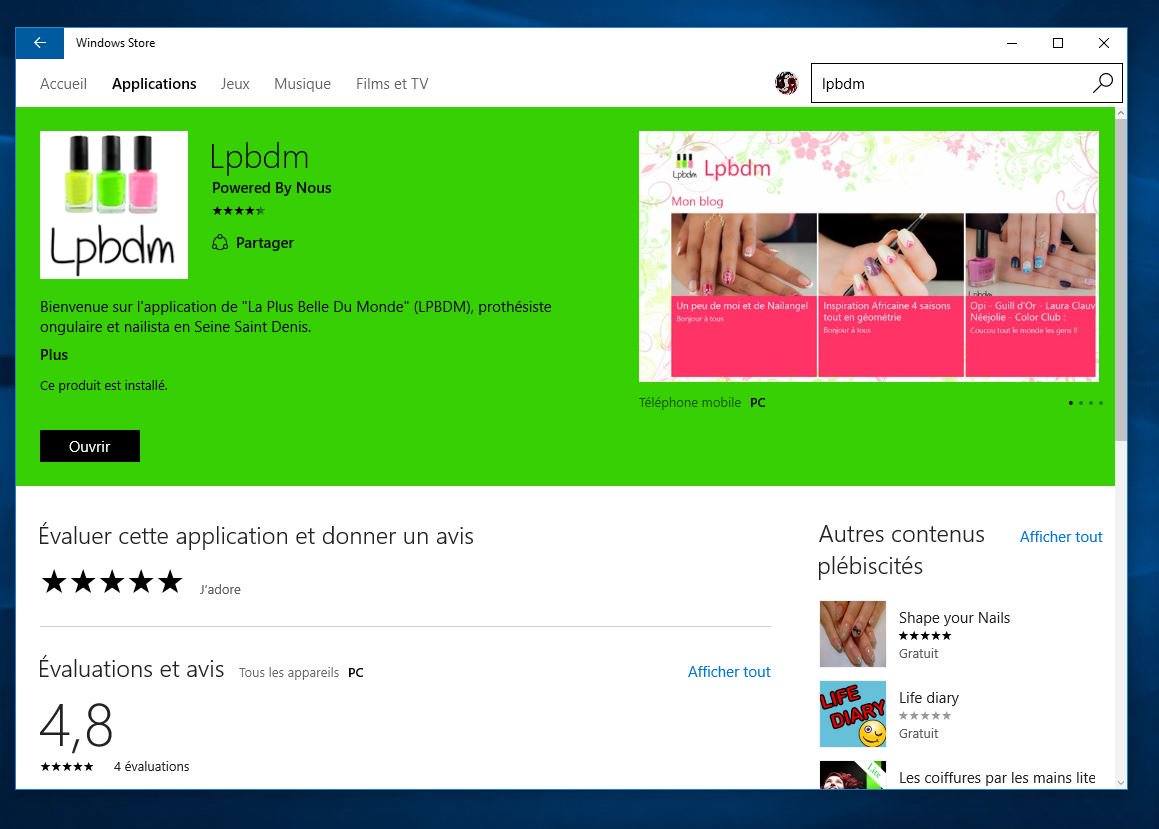Image resolution: width=1159 pixels, height=829 pixels.
Task: Click the vertical scrollbar thumb
Action: [x=1121, y=281]
